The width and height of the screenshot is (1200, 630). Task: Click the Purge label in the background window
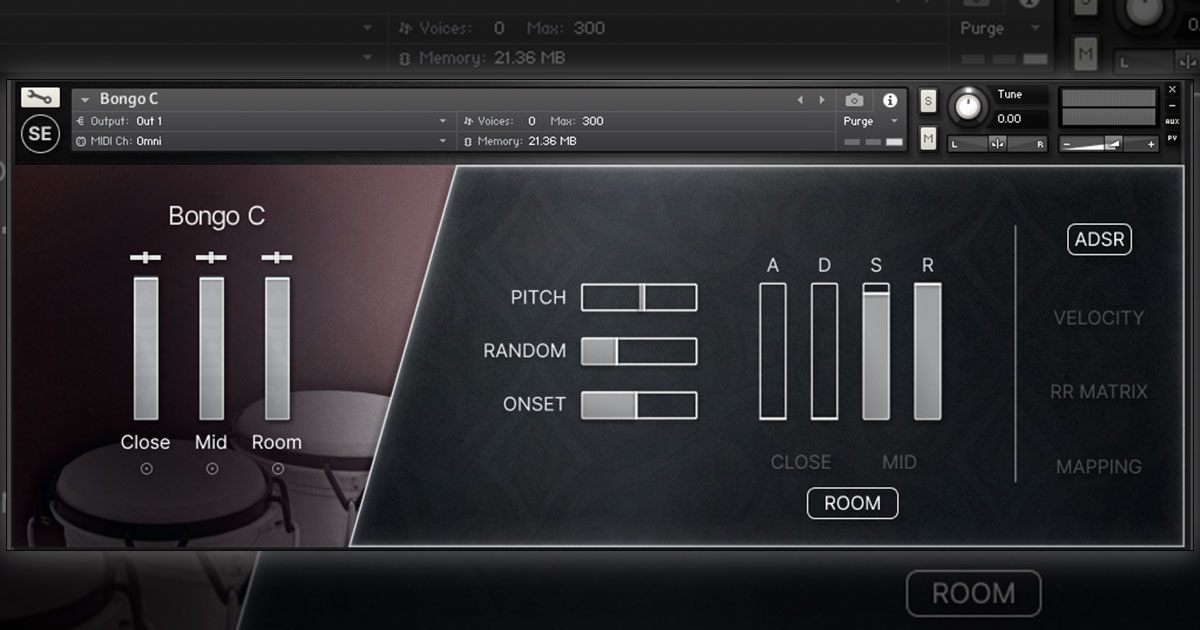(982, 28)
